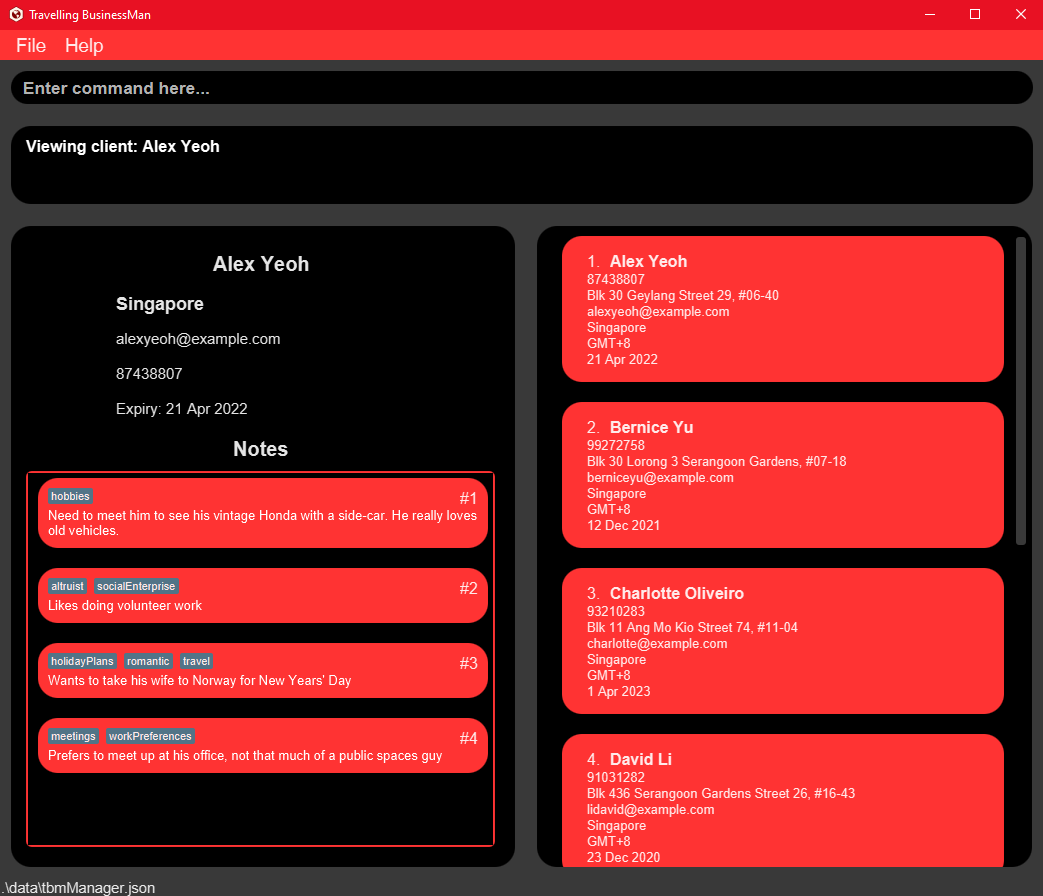Click the travel tag
This screenshot has width=1043, height=896.
tap(196, 661)
